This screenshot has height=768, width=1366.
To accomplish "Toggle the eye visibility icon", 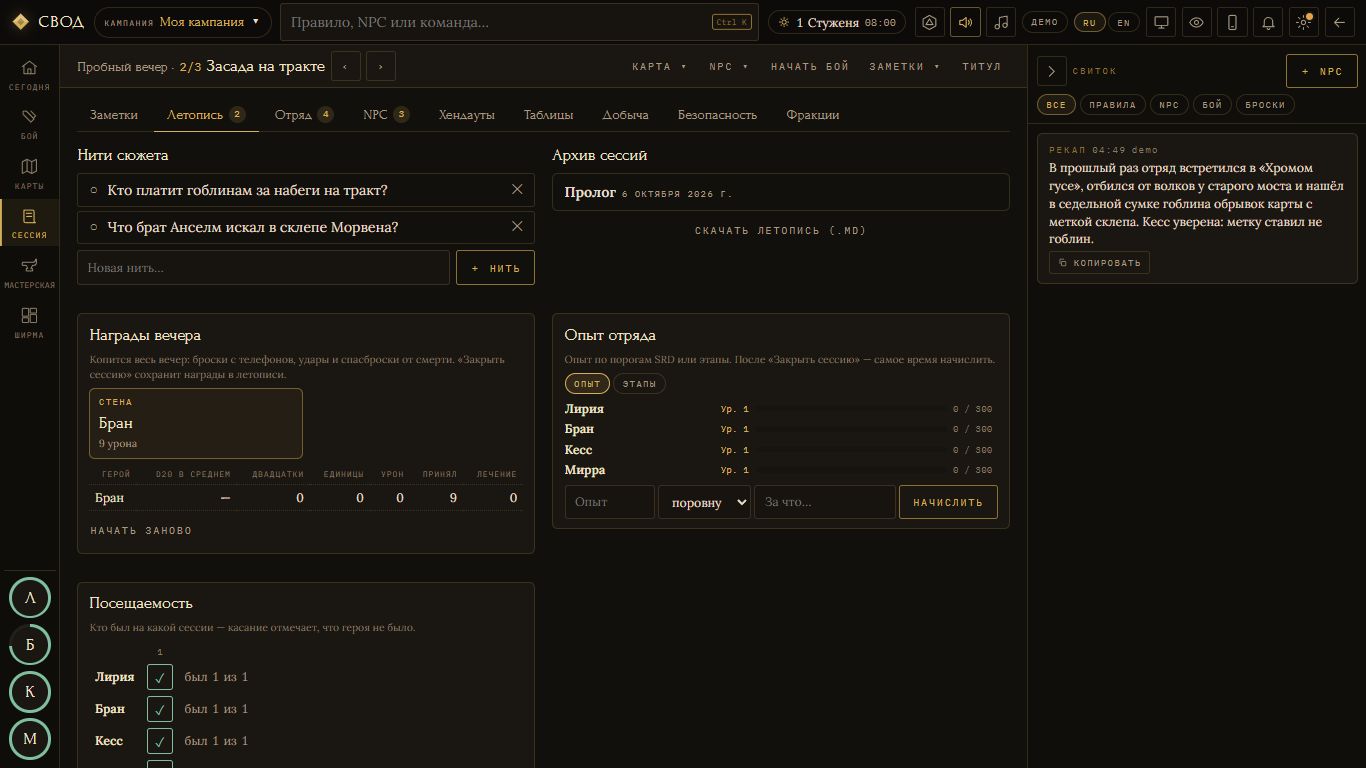I will [x=1196, y=22].
